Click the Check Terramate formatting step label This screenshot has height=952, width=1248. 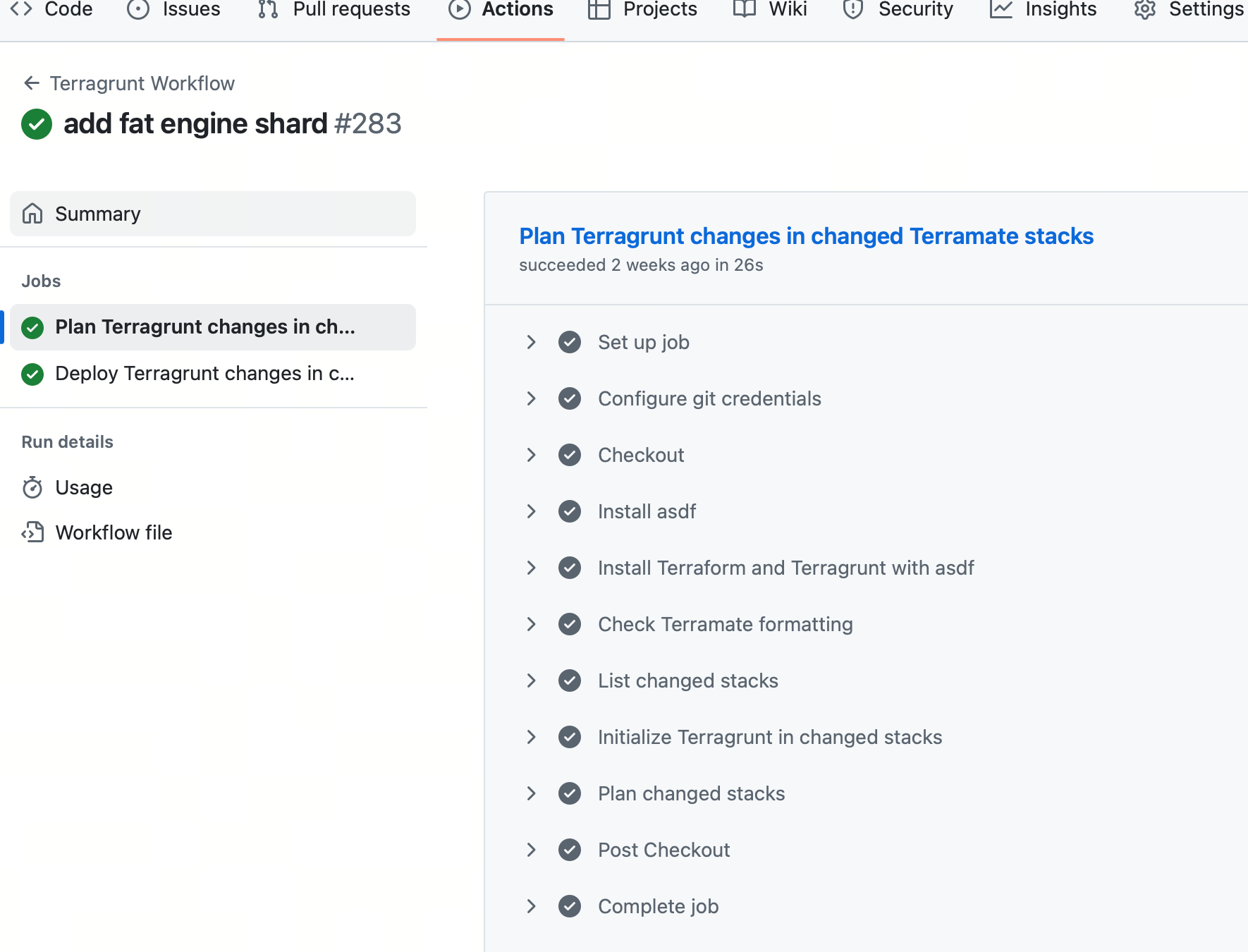coord(725,624)
